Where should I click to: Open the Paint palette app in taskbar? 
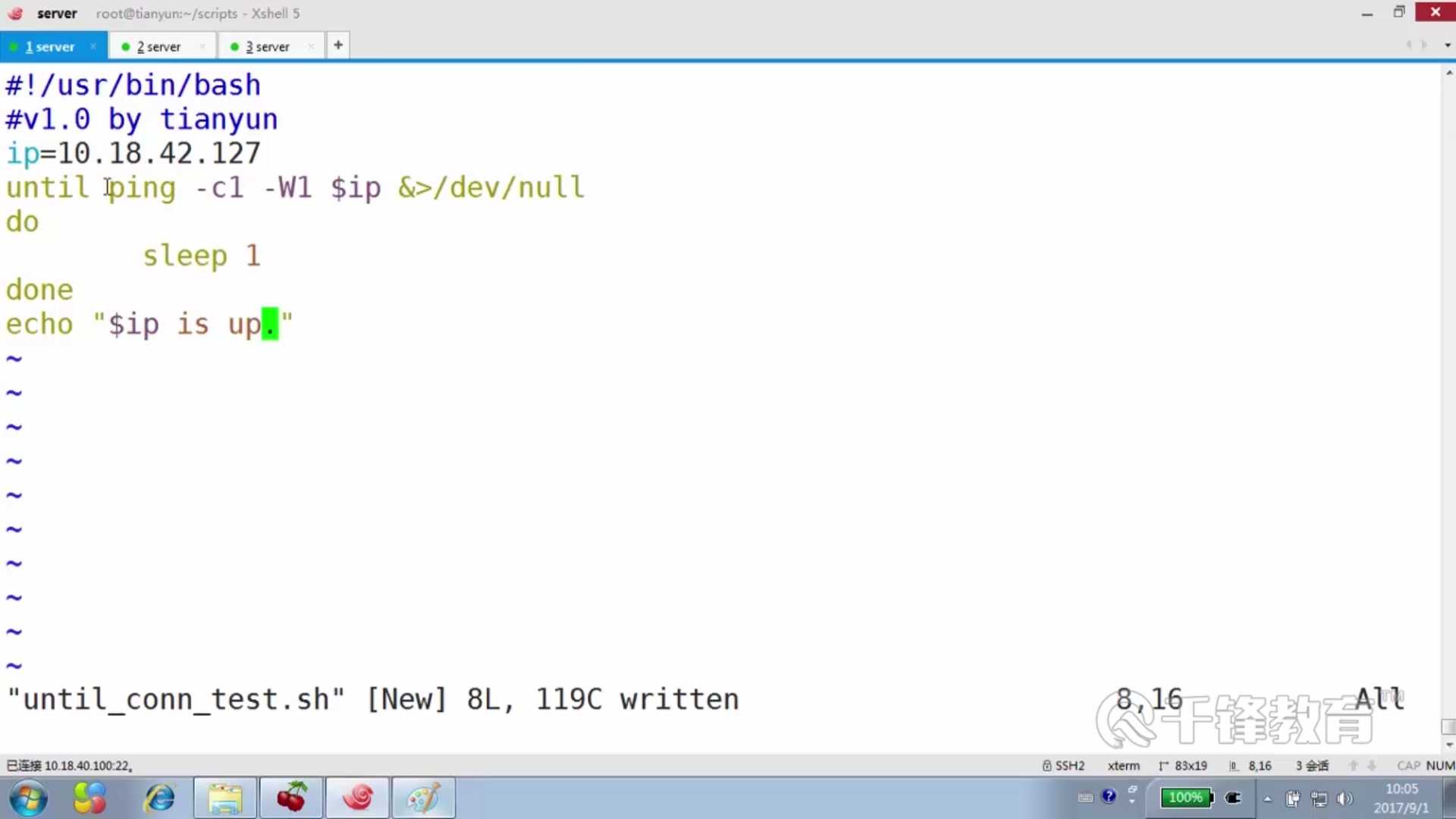[x=423, y=798]
